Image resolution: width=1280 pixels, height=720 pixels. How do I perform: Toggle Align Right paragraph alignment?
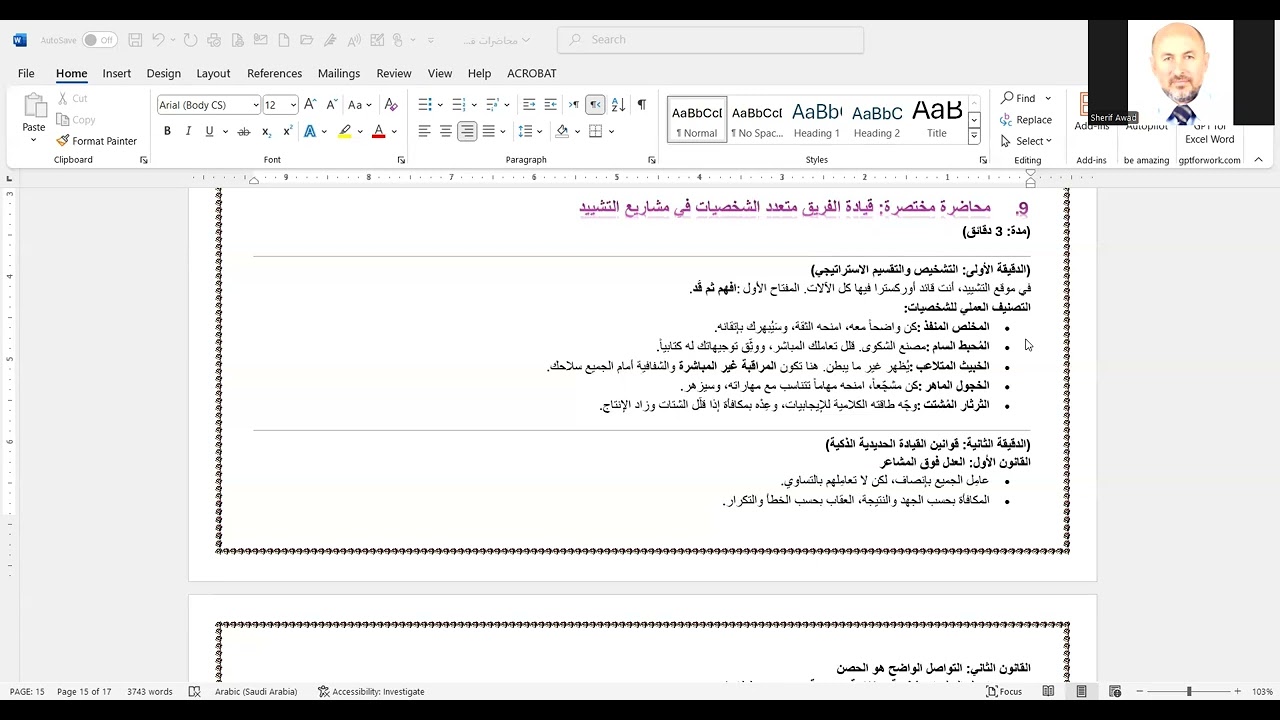[x=467, y=131]
